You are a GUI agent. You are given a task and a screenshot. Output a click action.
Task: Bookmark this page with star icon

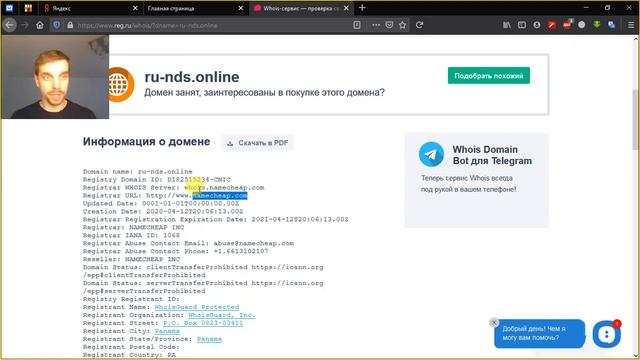click(402, 25)
